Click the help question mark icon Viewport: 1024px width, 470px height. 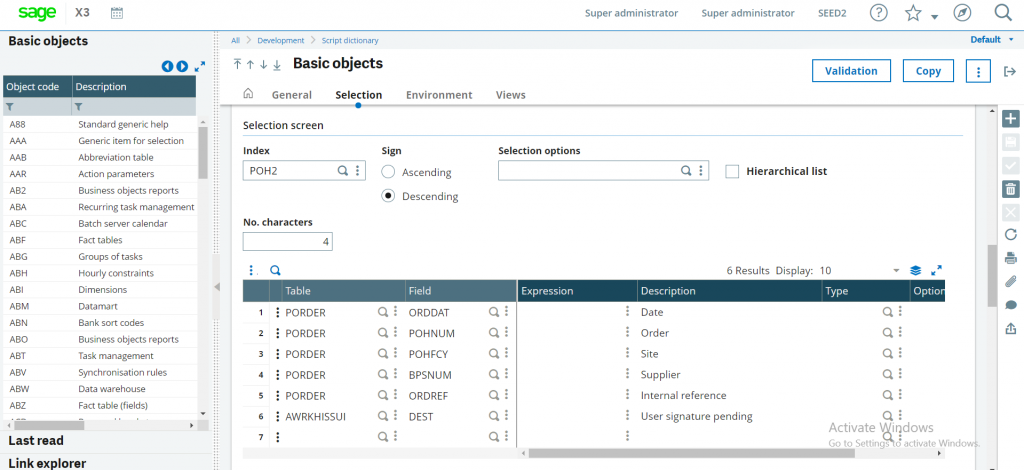coord(878,13)
